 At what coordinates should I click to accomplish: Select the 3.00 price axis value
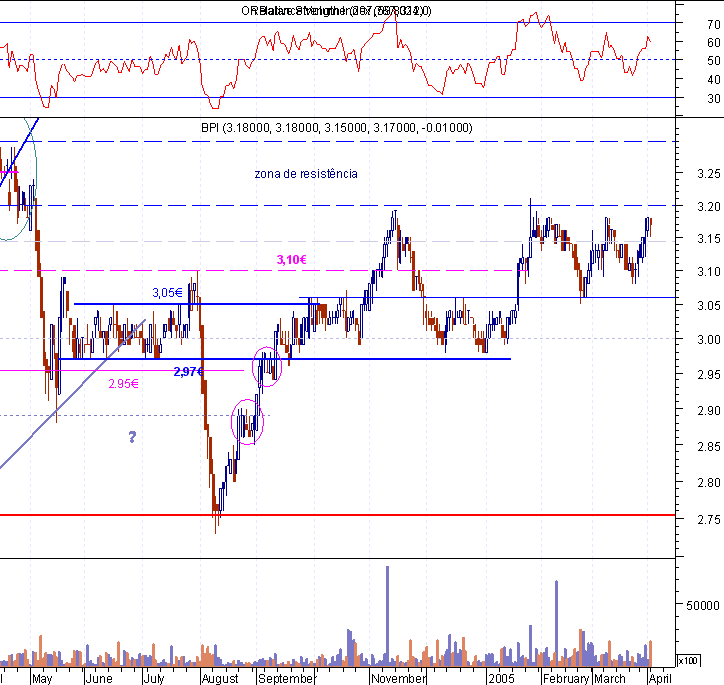coord(708,339)
